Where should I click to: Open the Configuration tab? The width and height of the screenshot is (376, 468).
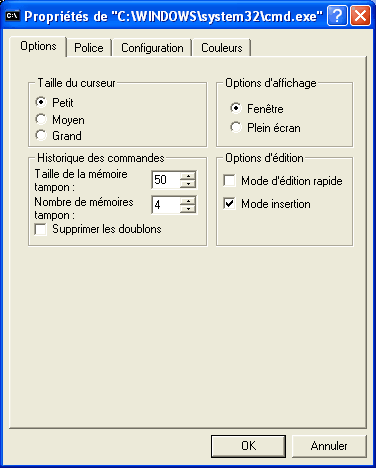[152, 48]
